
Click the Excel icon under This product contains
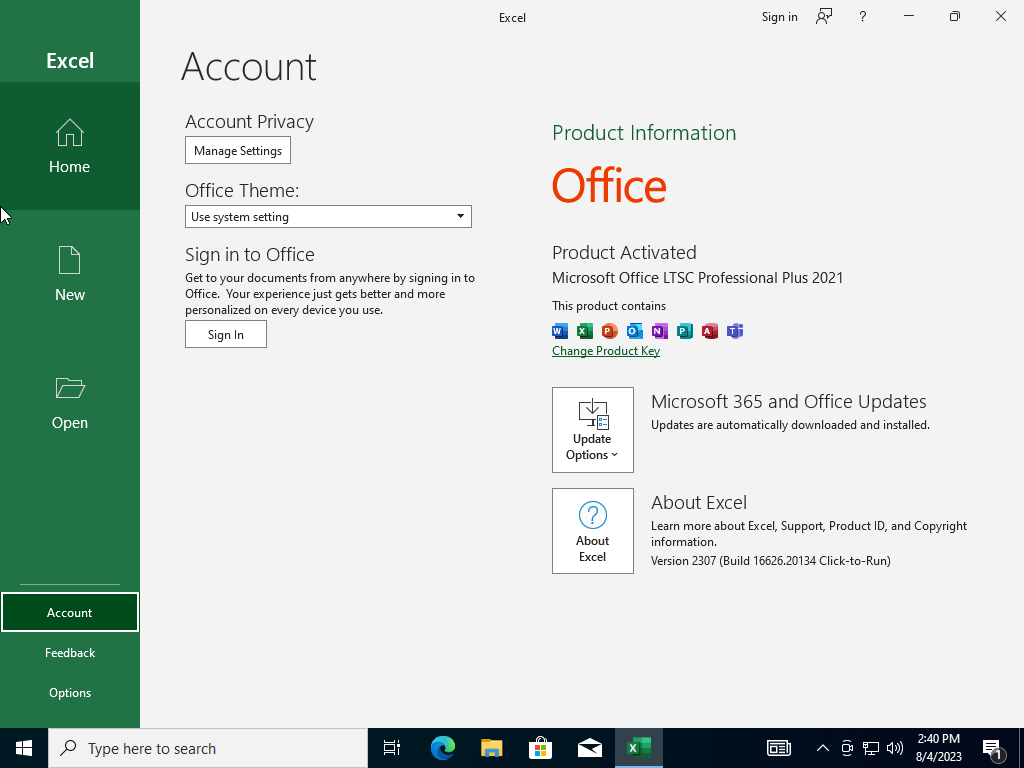(584, 331)
